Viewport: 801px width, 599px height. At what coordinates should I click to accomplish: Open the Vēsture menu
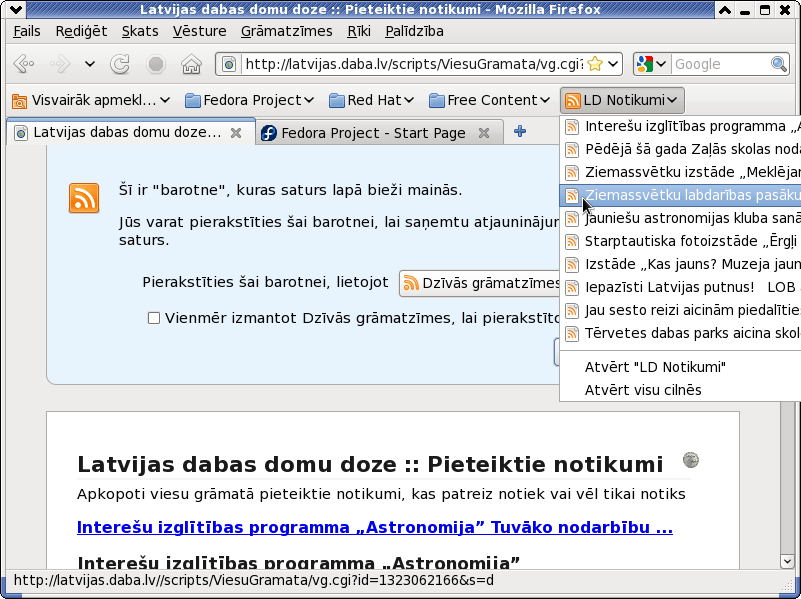coord(199,31)
